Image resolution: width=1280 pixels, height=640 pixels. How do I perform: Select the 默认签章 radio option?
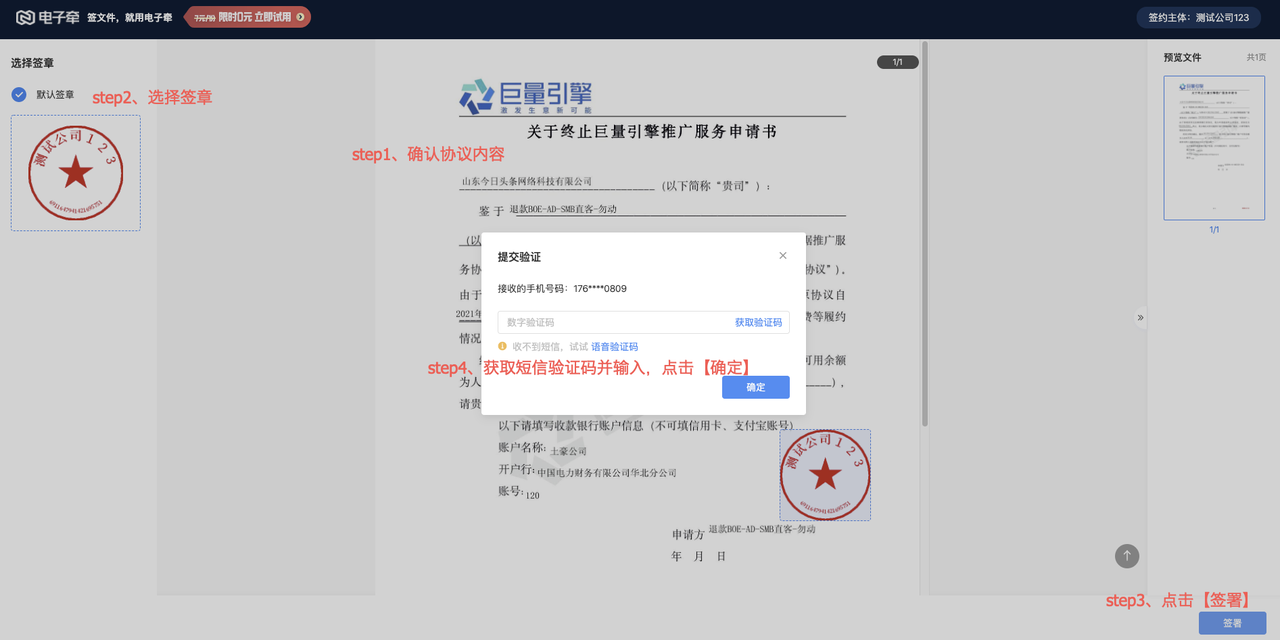point(19,95)
